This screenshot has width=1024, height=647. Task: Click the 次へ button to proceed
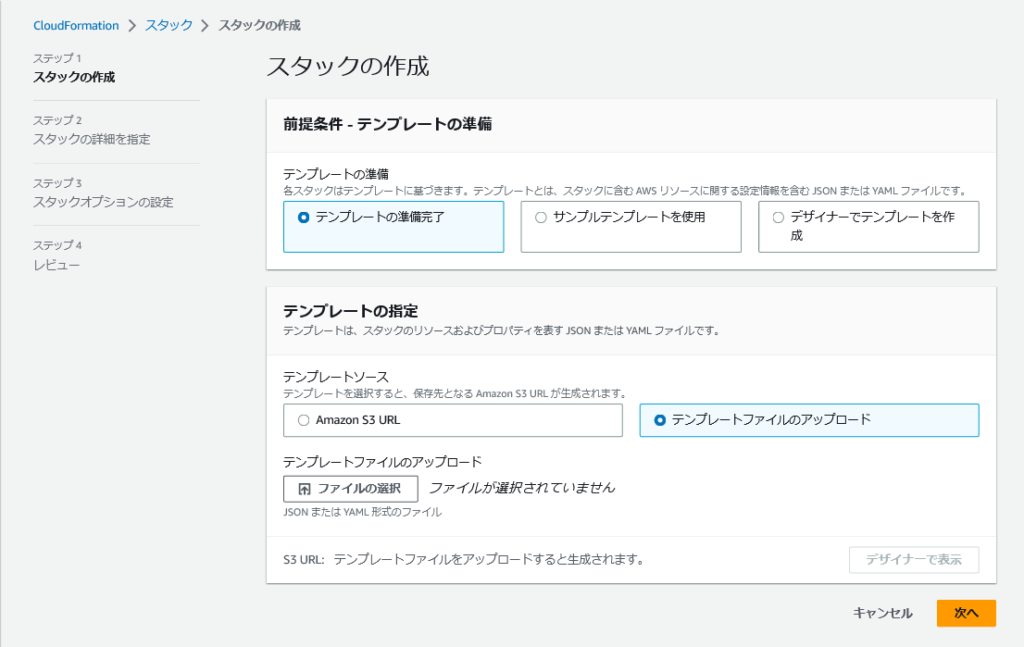coord(965,613)
